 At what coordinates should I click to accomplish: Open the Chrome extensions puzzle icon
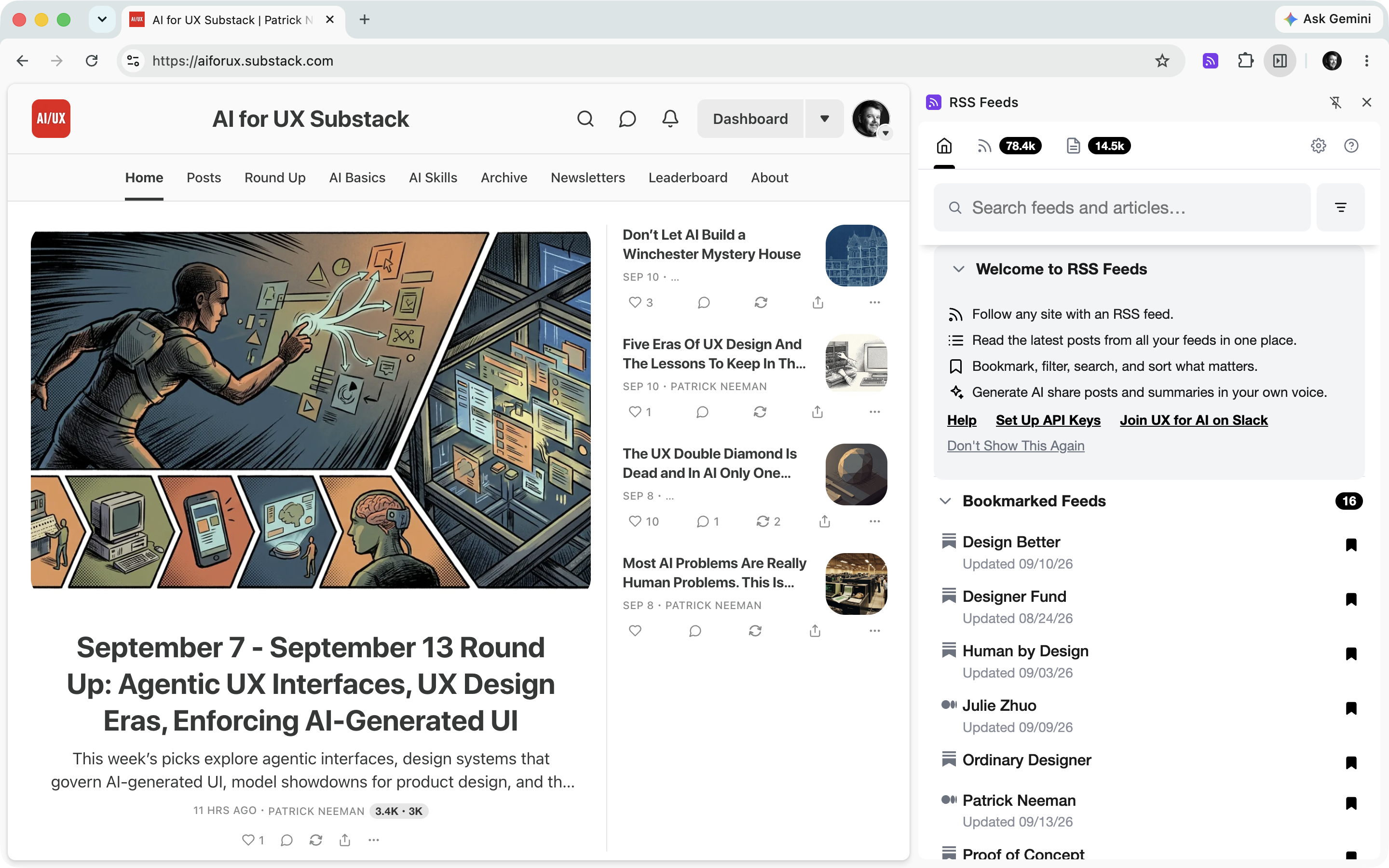click(1245, 61)
